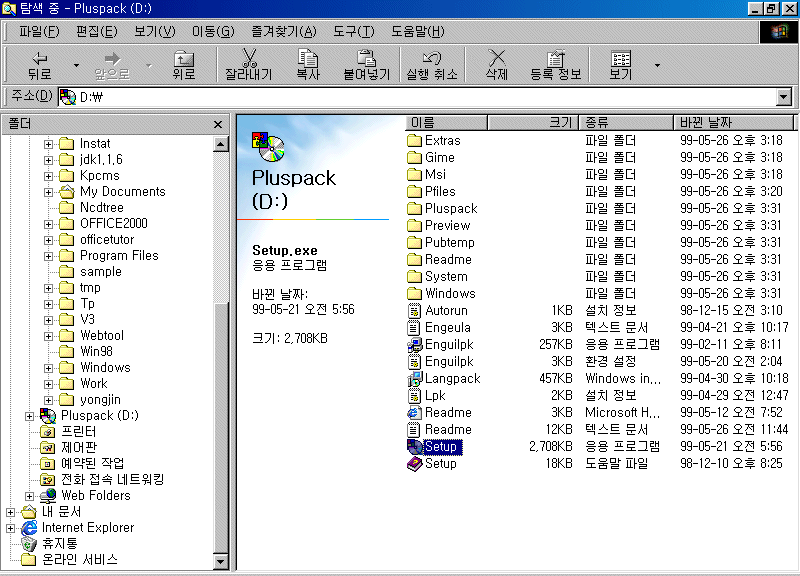The width and height of the screenshot is (800, 576).
Task: Select the 내 문서 folder icon in tree
Action: click(29, 511)
